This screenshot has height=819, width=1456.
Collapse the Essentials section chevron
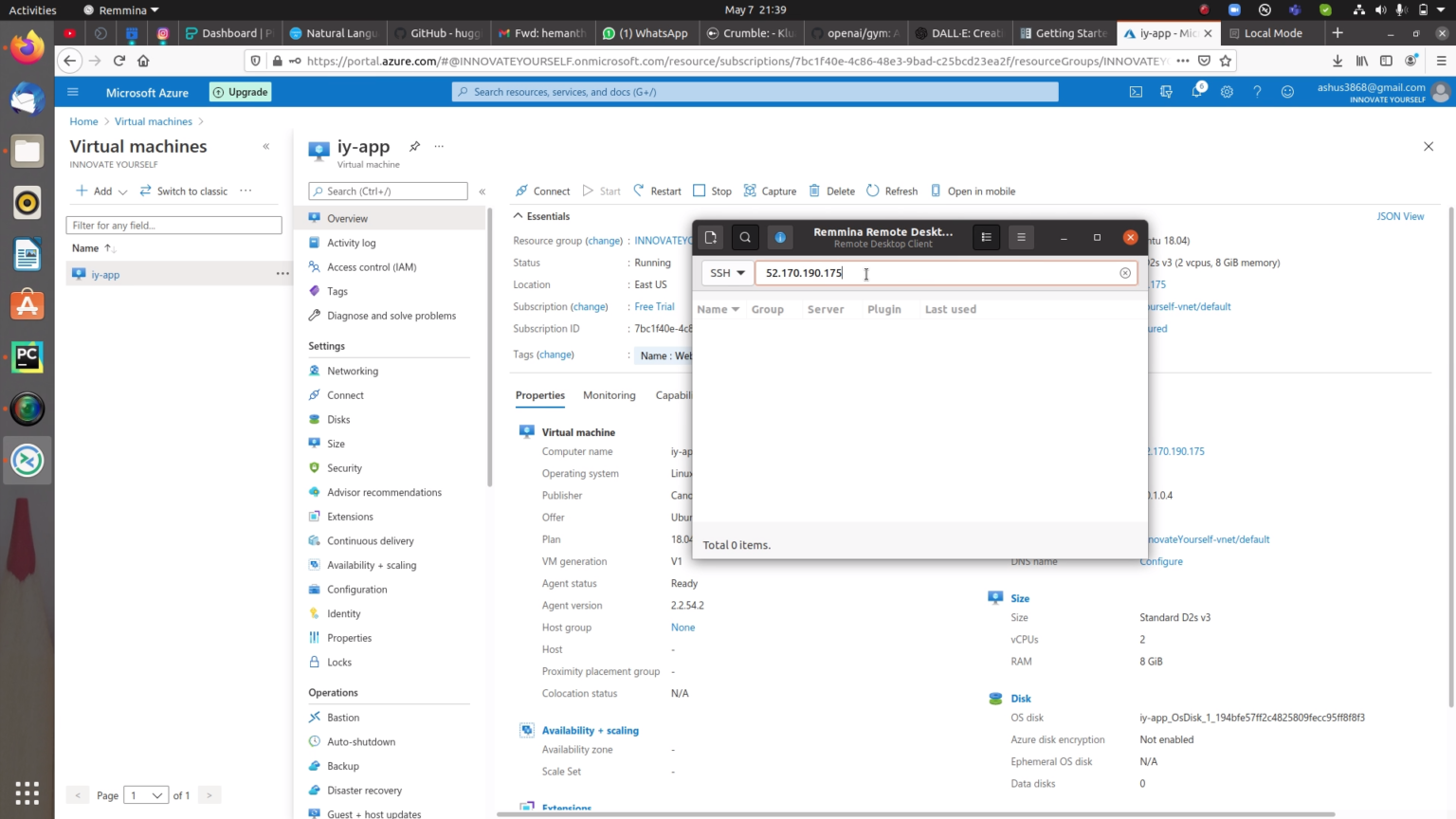pos(519,216)
